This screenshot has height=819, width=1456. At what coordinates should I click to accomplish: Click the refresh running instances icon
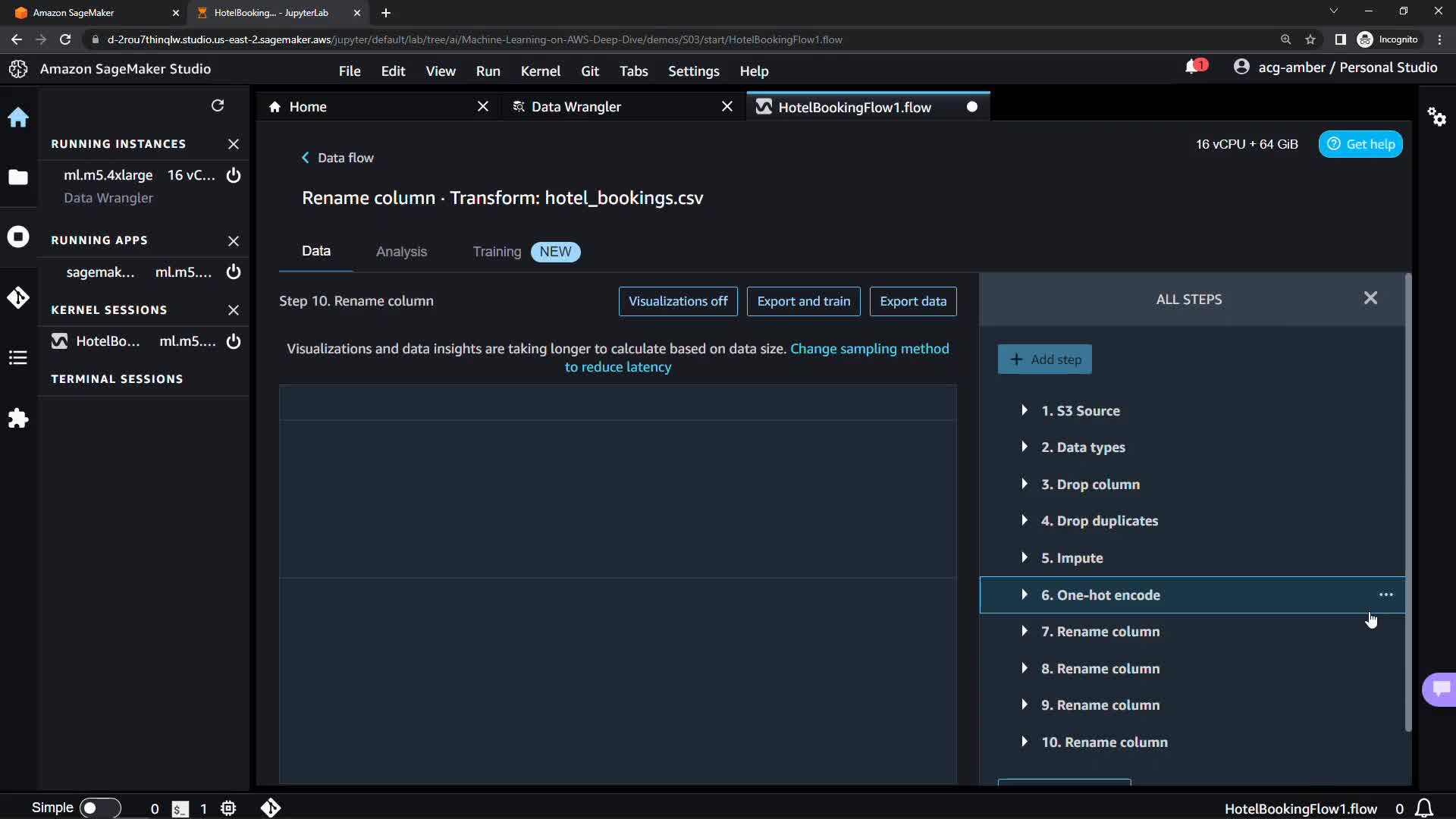pyautogui.click(x=218, y=105)
